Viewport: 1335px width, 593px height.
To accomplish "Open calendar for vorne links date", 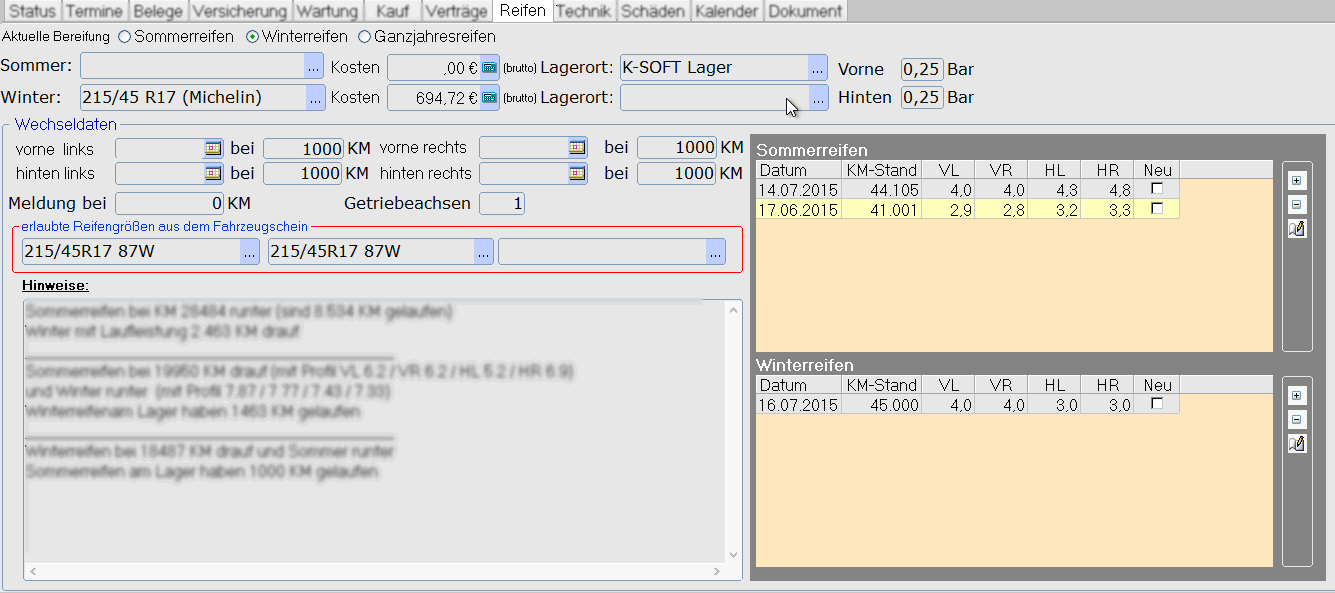I will 213,147.
